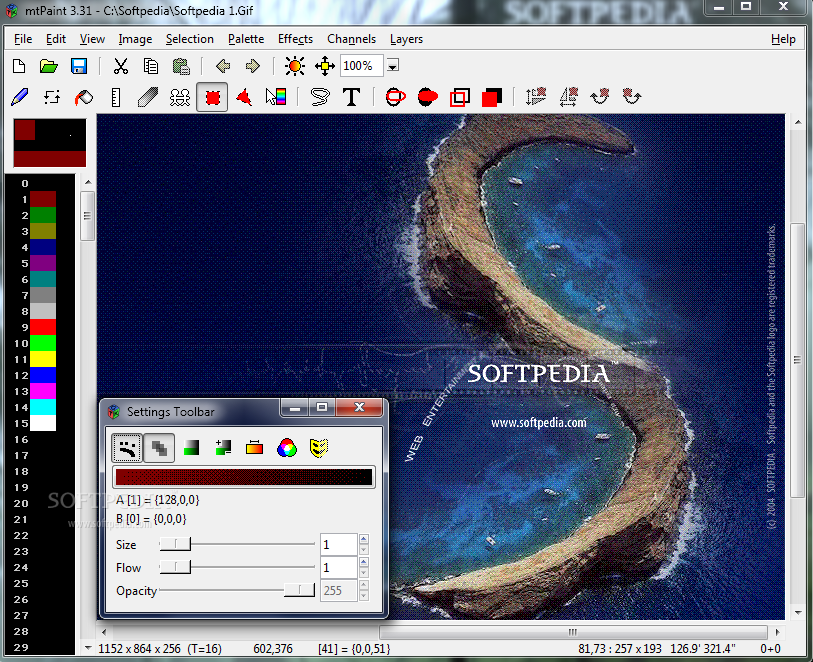Activate the Clone tool
The height and width of the screenshot is (662, 813).
(180, 97)
